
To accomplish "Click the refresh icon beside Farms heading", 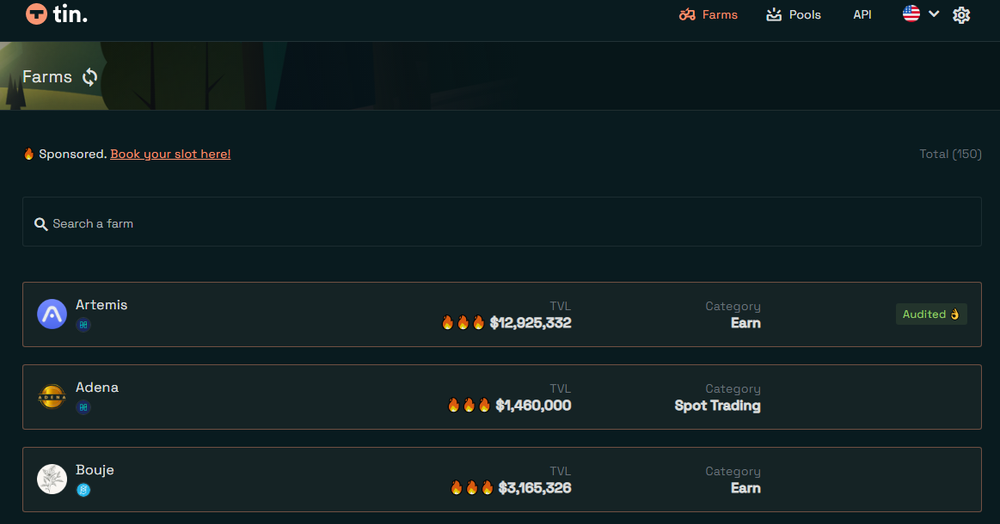I will click(x=90, y=77).
